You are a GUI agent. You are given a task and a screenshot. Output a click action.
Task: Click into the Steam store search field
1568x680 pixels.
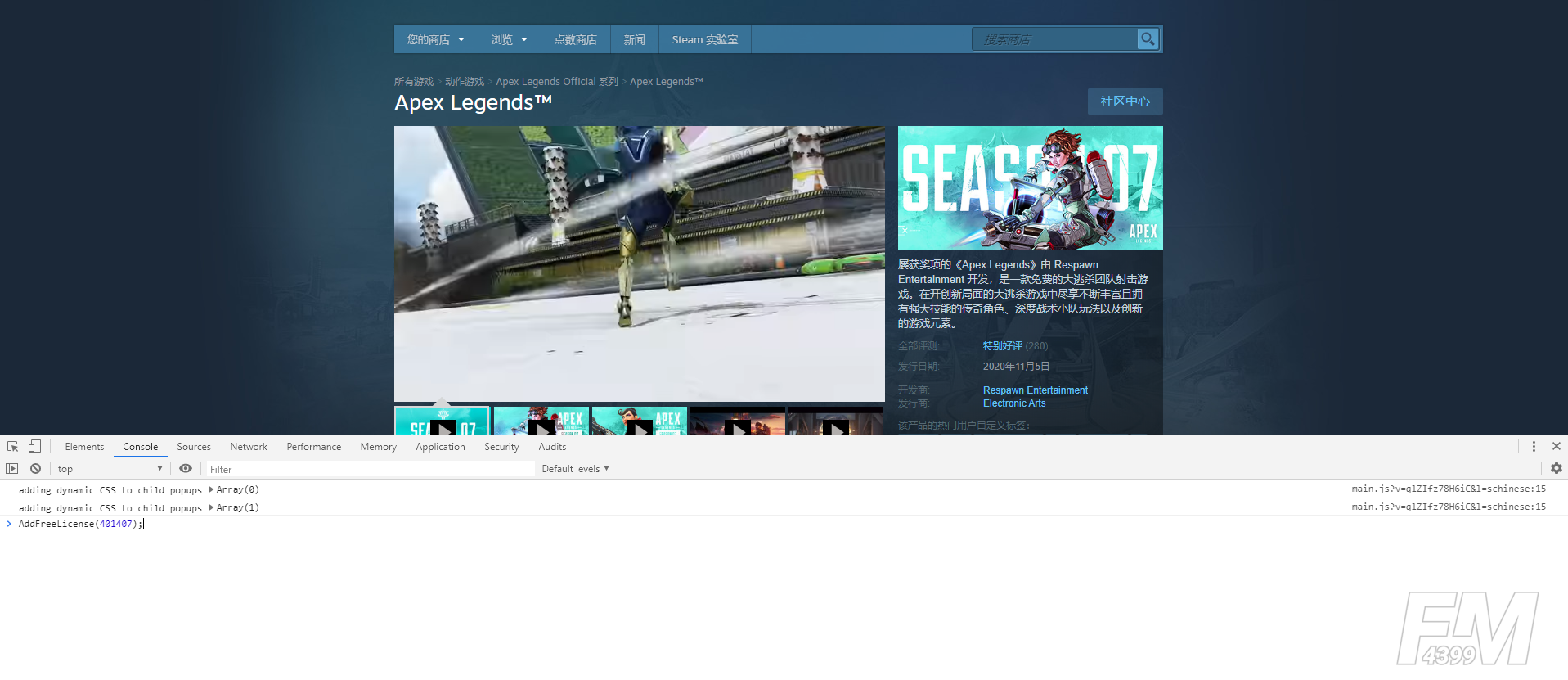coord(1055,38)
